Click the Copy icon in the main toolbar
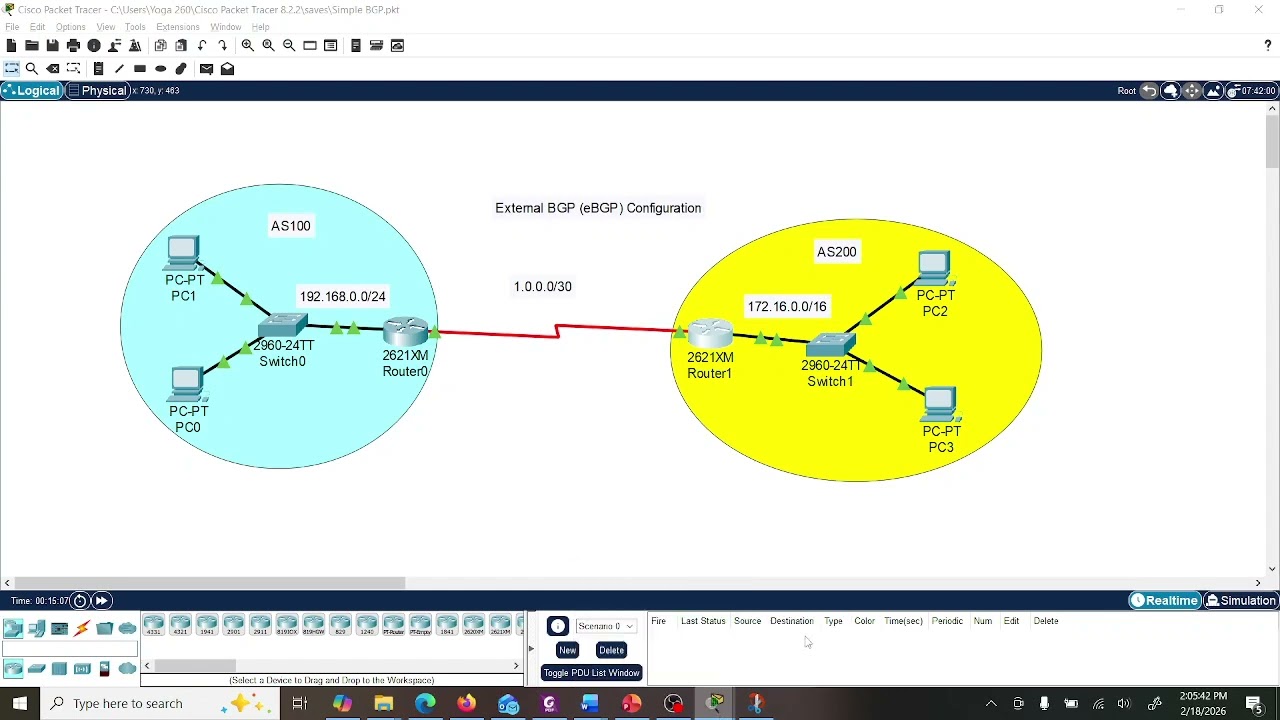 pyautogui.click(x=160, y=46)
